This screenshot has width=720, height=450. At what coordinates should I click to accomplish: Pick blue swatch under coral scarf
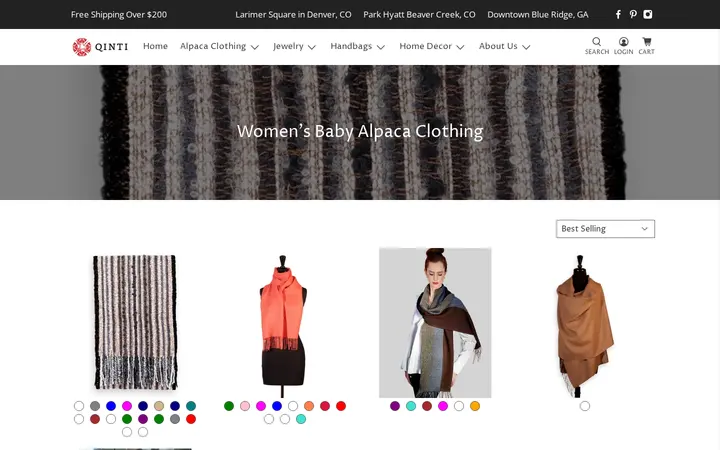coord(276,406)
